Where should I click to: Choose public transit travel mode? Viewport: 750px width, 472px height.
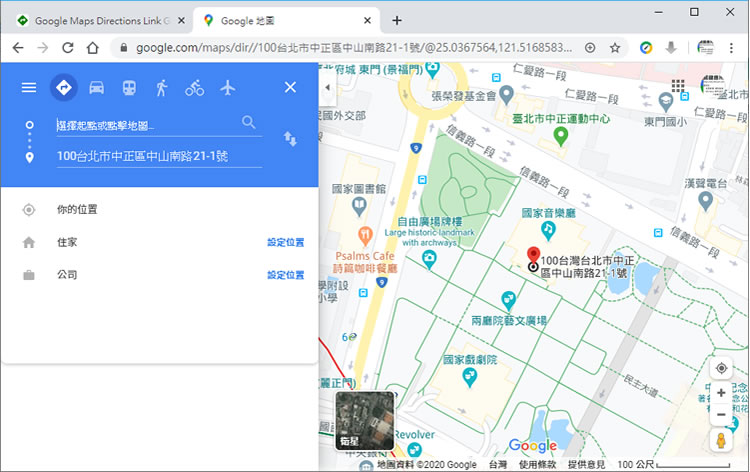tap(129, 88)
